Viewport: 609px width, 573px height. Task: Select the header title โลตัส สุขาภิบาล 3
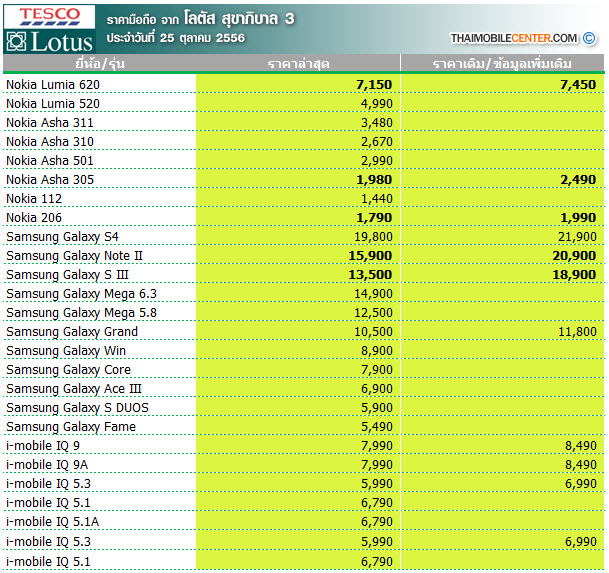click(239, 18)
